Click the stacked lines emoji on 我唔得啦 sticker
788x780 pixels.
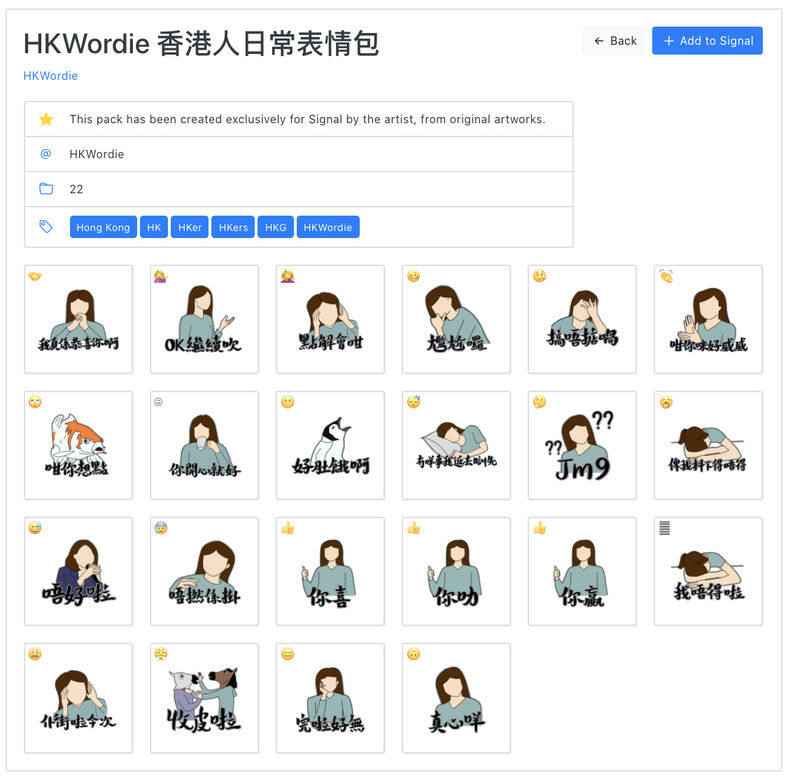665,528
